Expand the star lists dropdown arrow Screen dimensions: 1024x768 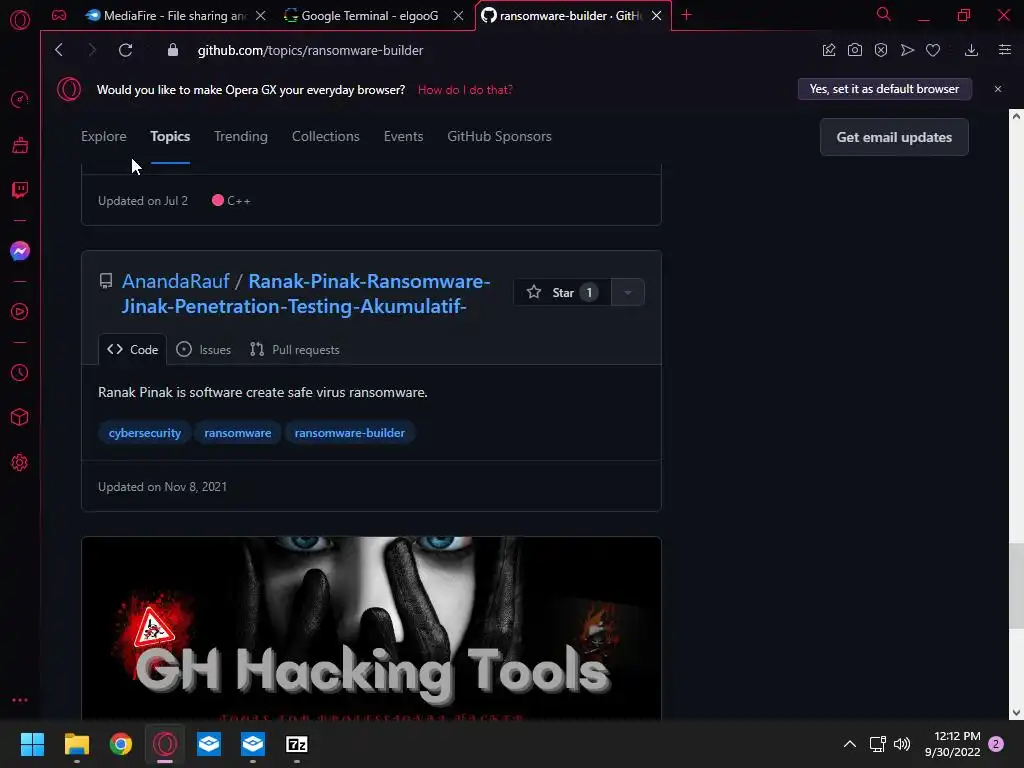tap(628, 293)
